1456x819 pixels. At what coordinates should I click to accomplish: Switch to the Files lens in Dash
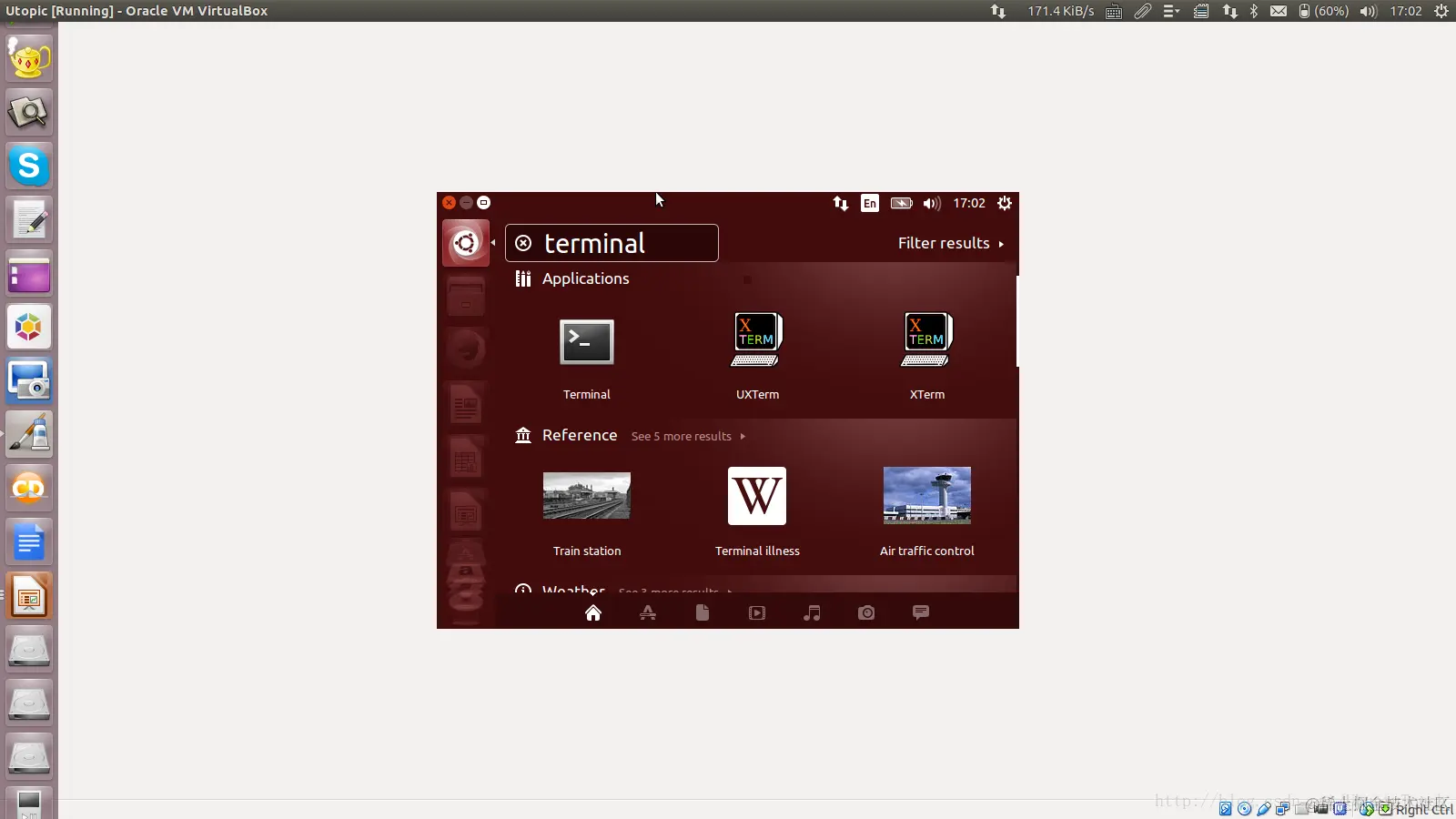coord(703,612)
